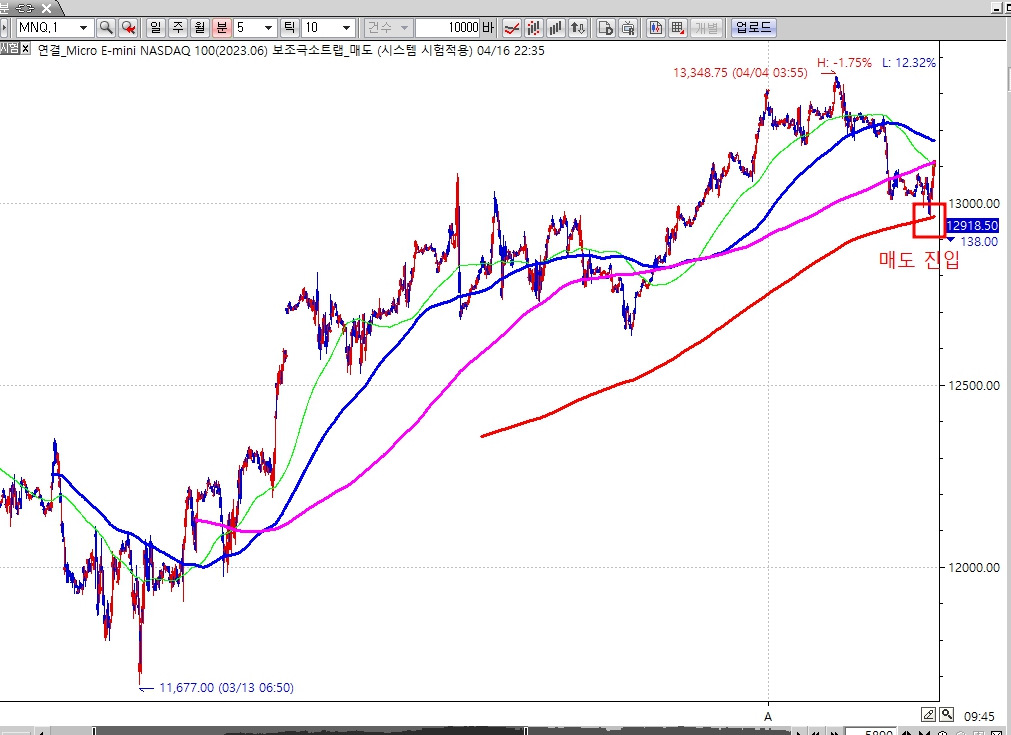Toggle the minute (분) period button
The image size is (1011, 735).
(222, 28)
